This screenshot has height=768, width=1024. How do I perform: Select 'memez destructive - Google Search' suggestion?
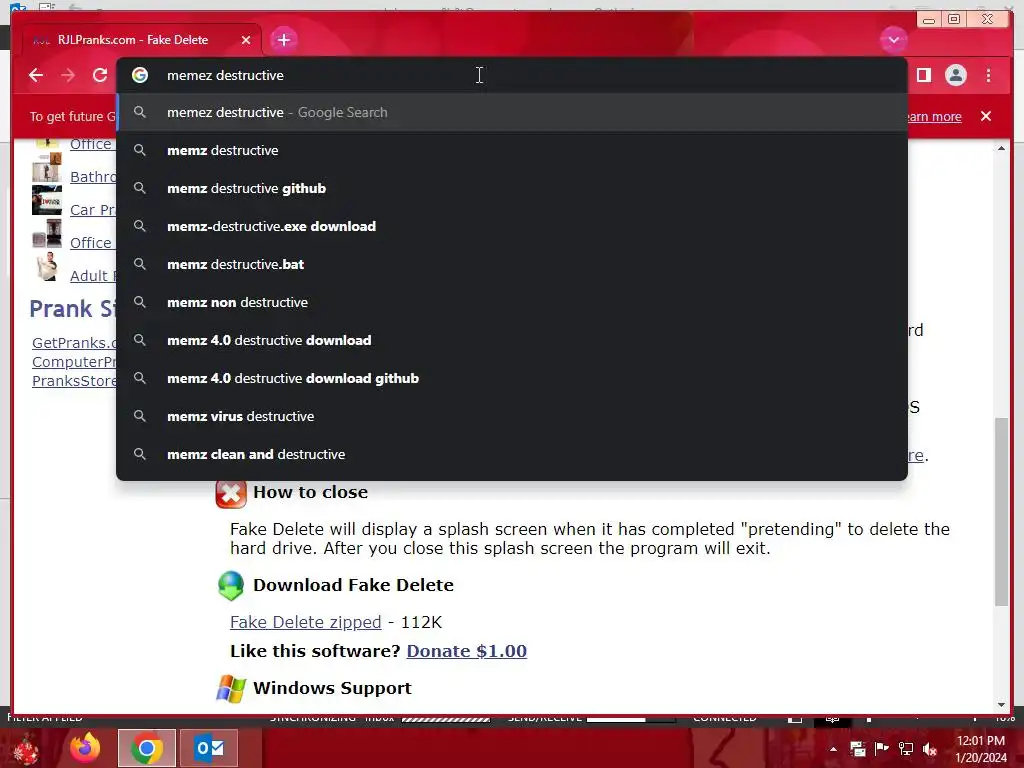(x=512, y=112)
